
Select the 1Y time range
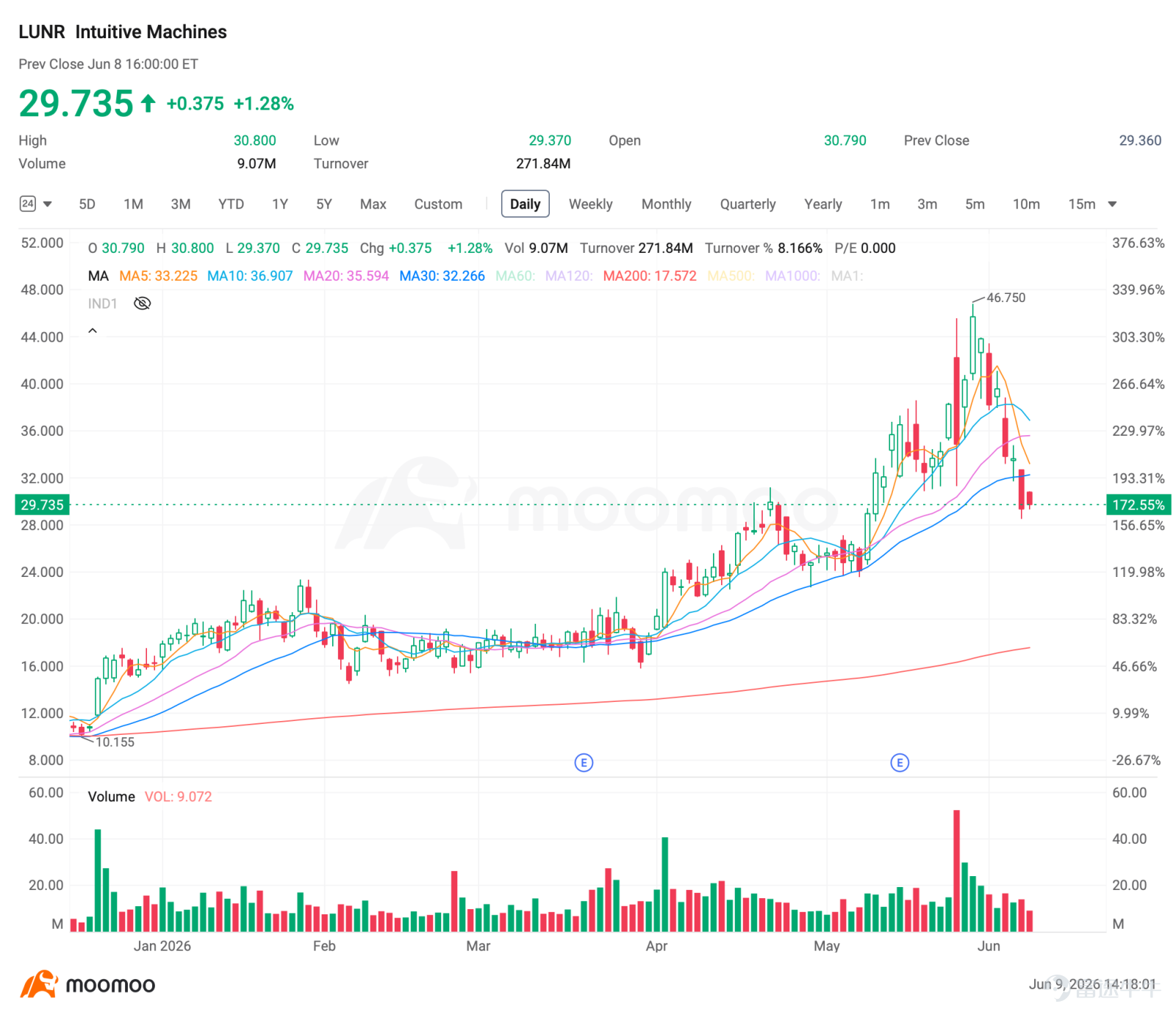click(x=280, y=204)
